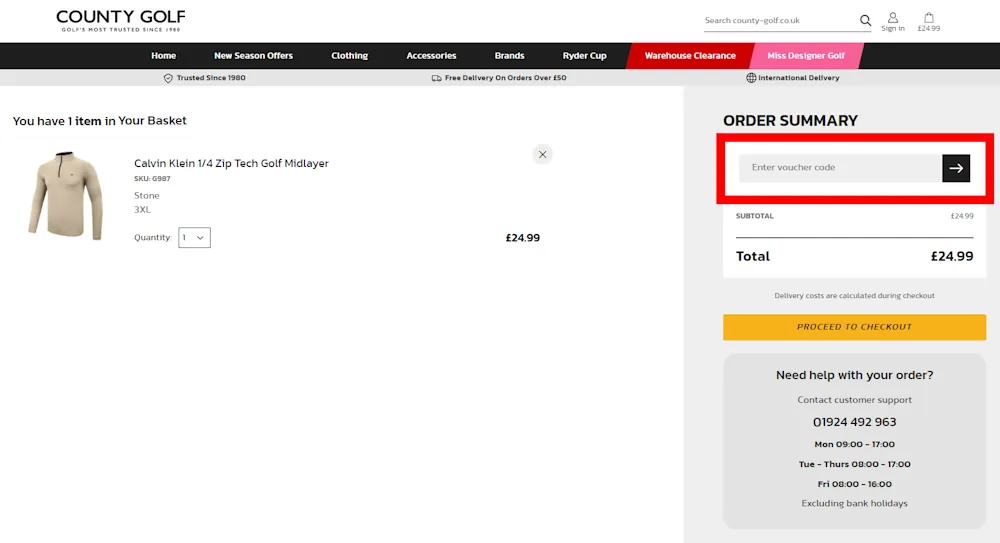1000x543 pixels.
Task: Open the Accessories menu
Action: pyautogui.click(x=431, y=56)
